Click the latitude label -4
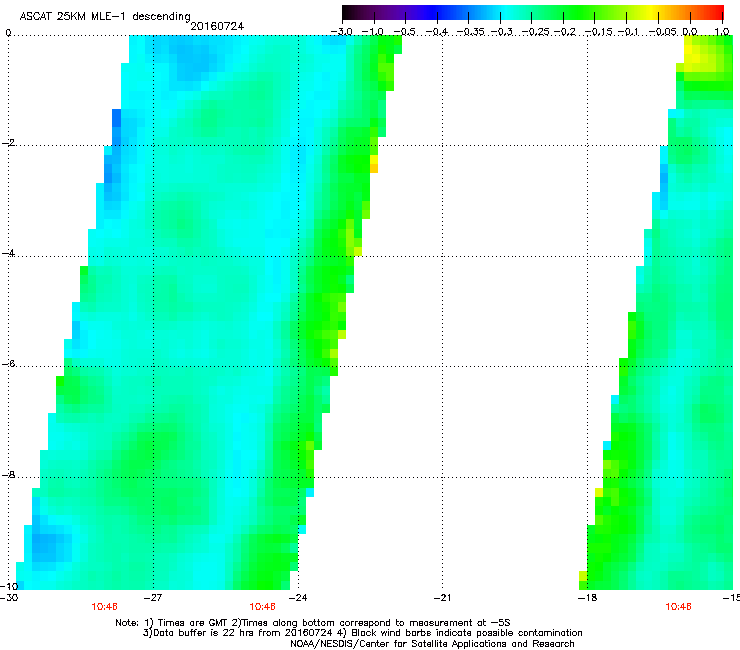This screenshot has width=740, height=650. pyautogui.click(x=8, y=253)
